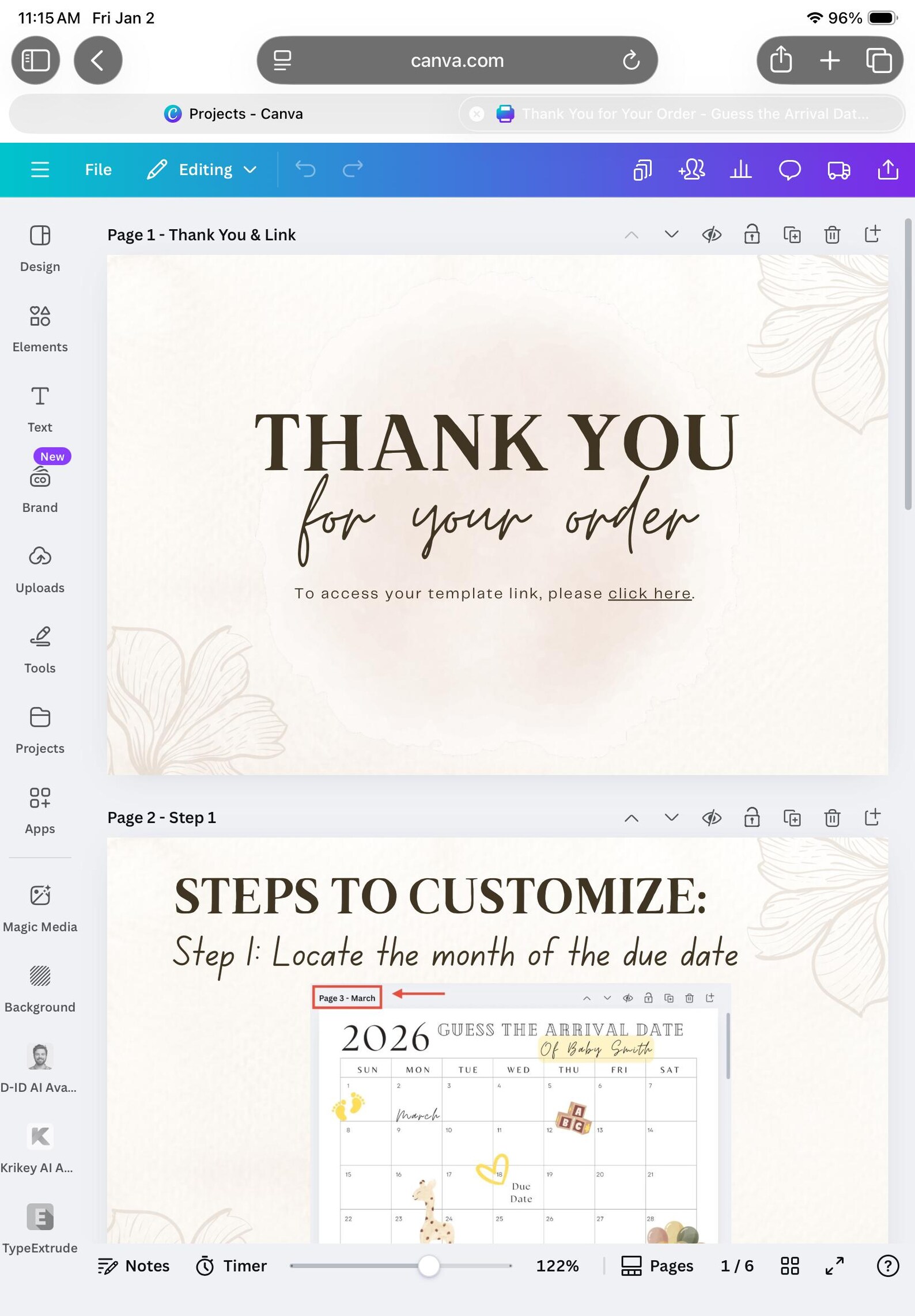Move Page 2 up with chevron
The width and height of the screenshot is (915, 1316).
click(x=632, y=818)
